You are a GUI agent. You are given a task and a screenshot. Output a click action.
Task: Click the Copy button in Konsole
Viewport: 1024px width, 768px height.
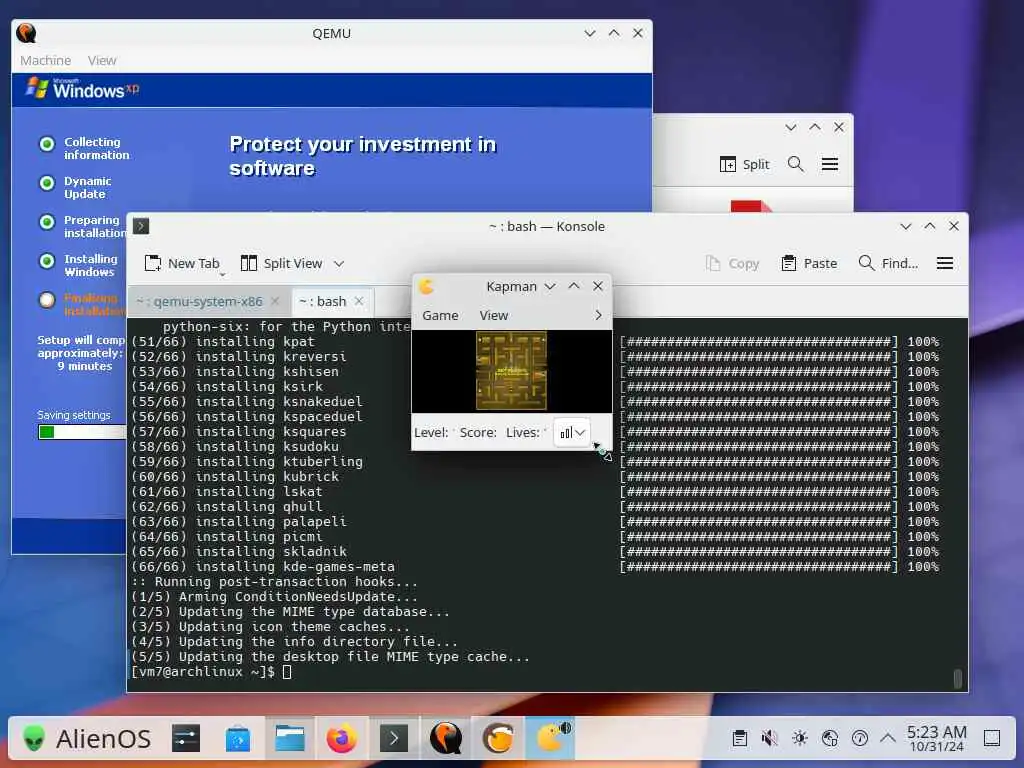732,263
